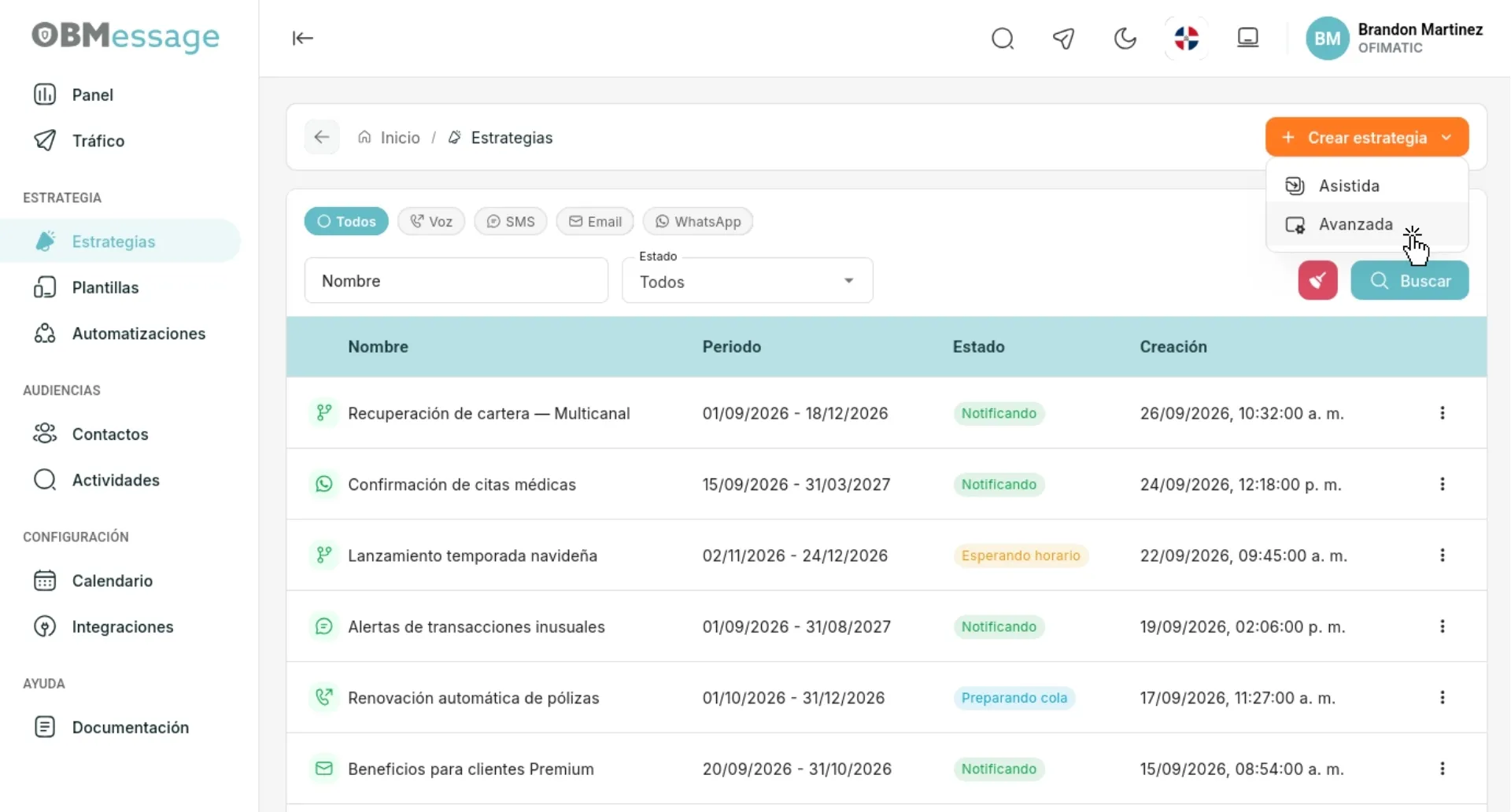
Task: Select the Todos channel filter
Action: point(346,221)
